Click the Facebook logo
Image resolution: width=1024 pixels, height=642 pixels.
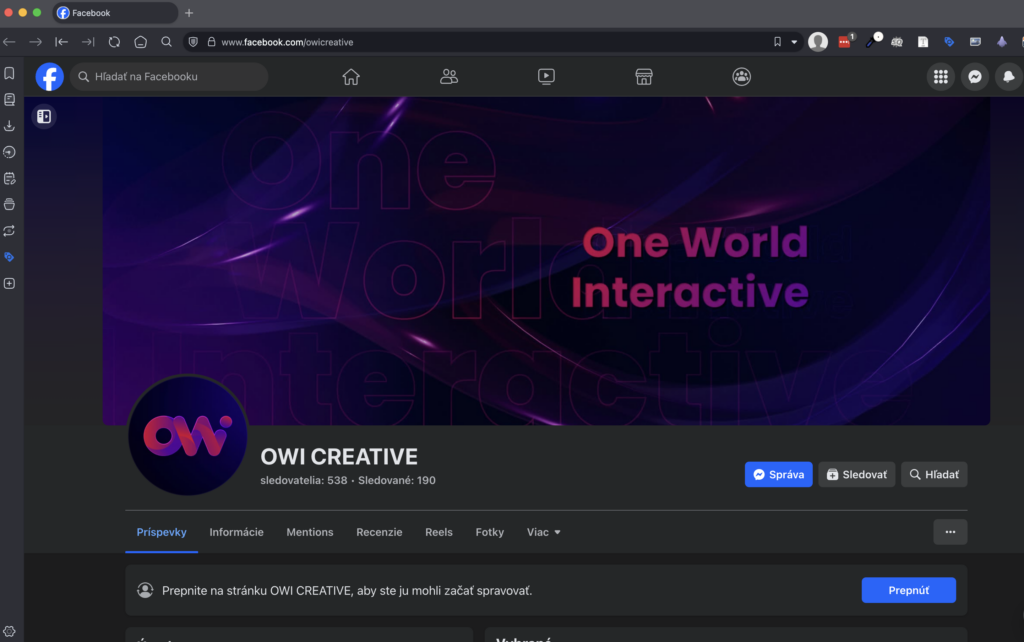pyautogui.click(x=50, y=76)
